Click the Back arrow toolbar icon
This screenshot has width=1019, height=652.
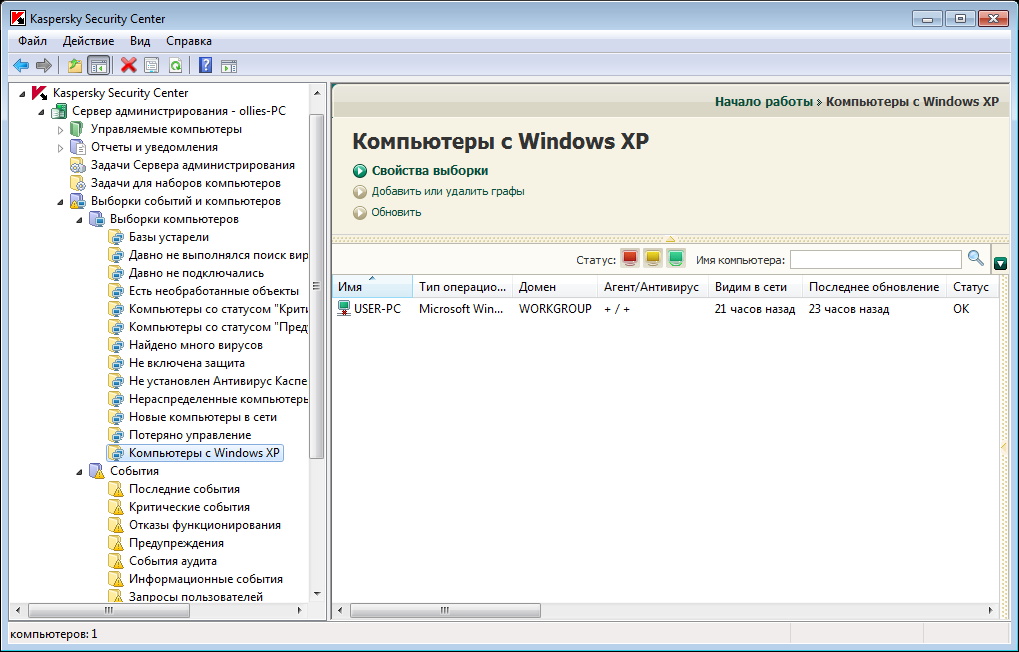(21, 65)
